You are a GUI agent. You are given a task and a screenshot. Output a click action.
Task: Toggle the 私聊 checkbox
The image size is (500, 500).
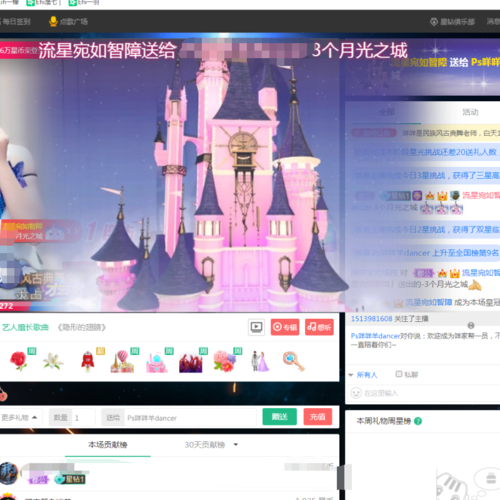click(399, 374)
